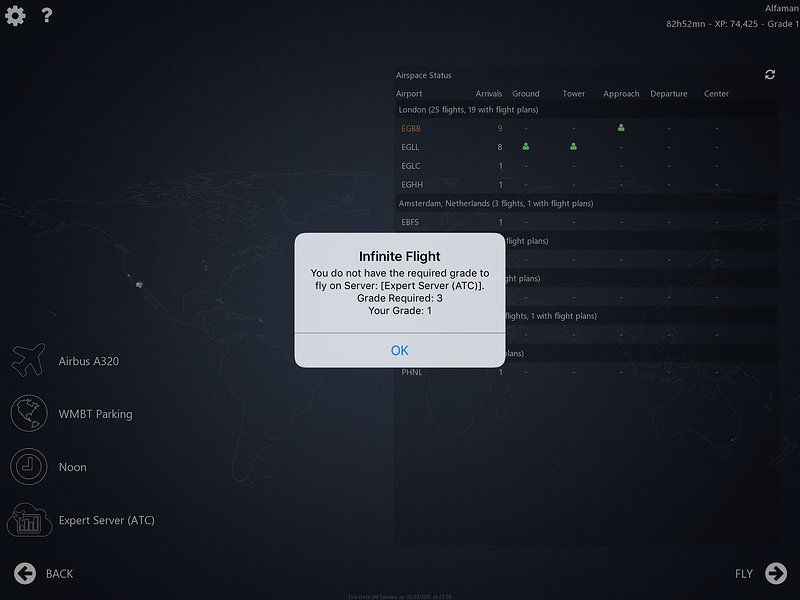800x600 pixels.
Task: Open the Expert Server cloud icon
Action: [29, 520]
